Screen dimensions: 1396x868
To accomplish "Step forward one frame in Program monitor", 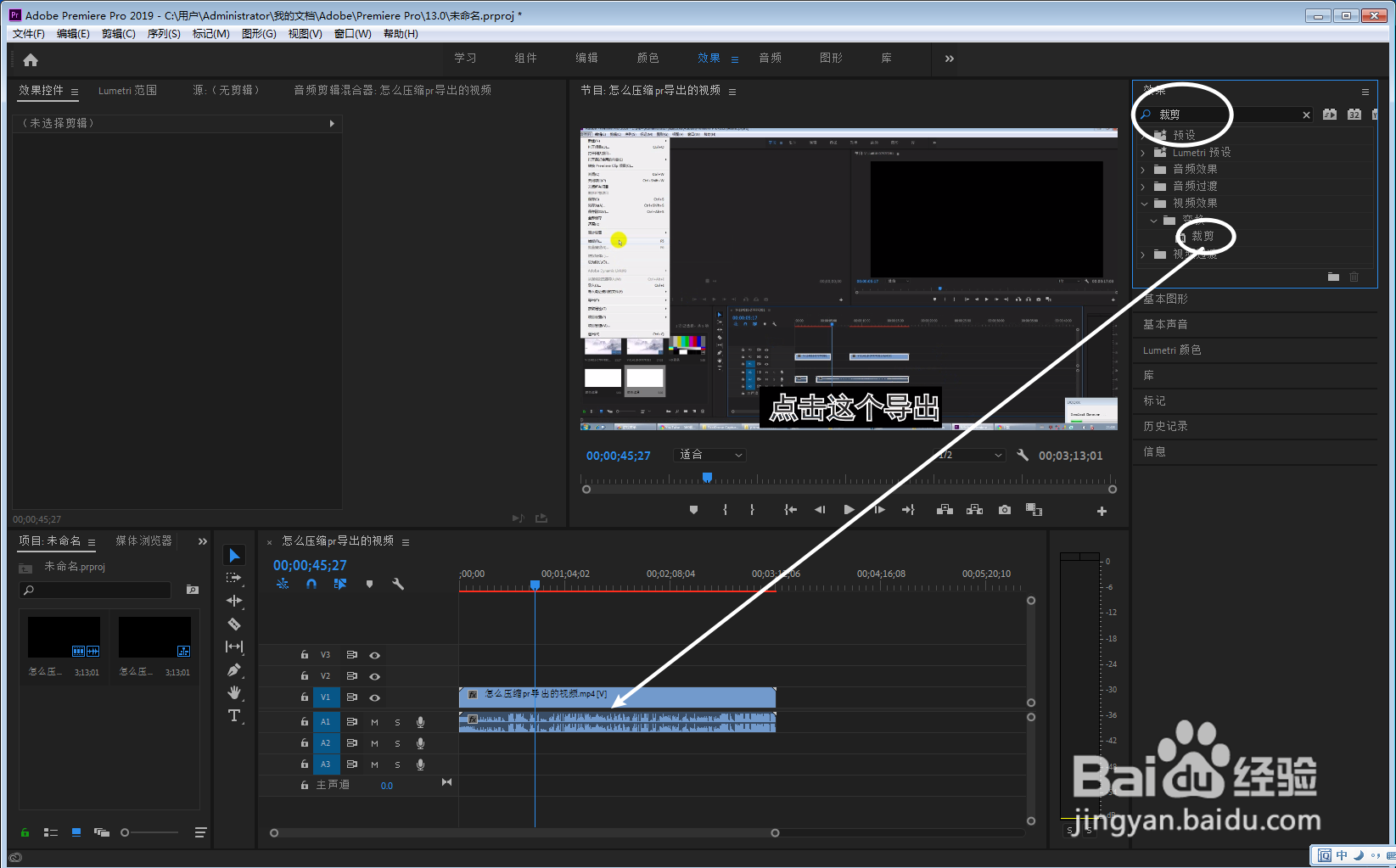I will [879, 510].
